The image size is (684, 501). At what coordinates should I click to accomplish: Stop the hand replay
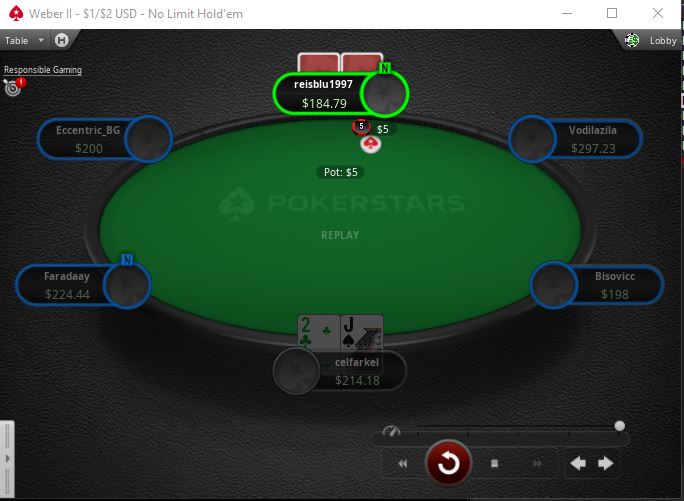click(x=494, y=463)
